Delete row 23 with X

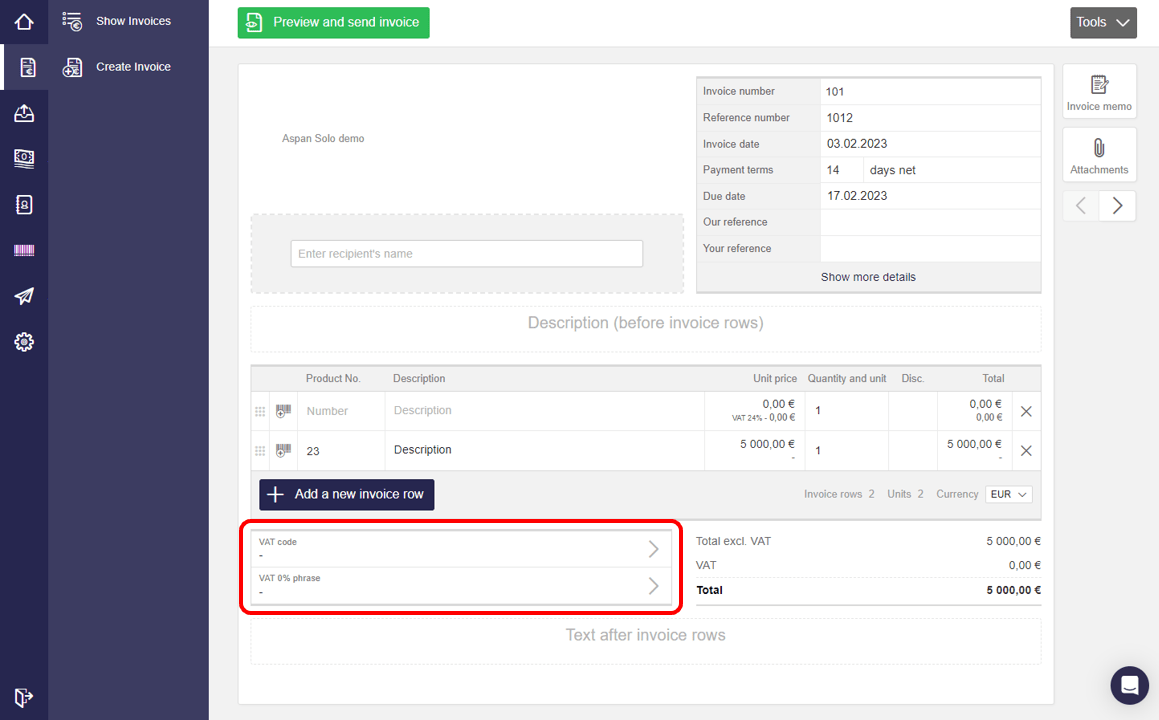tap(1026, 450)
